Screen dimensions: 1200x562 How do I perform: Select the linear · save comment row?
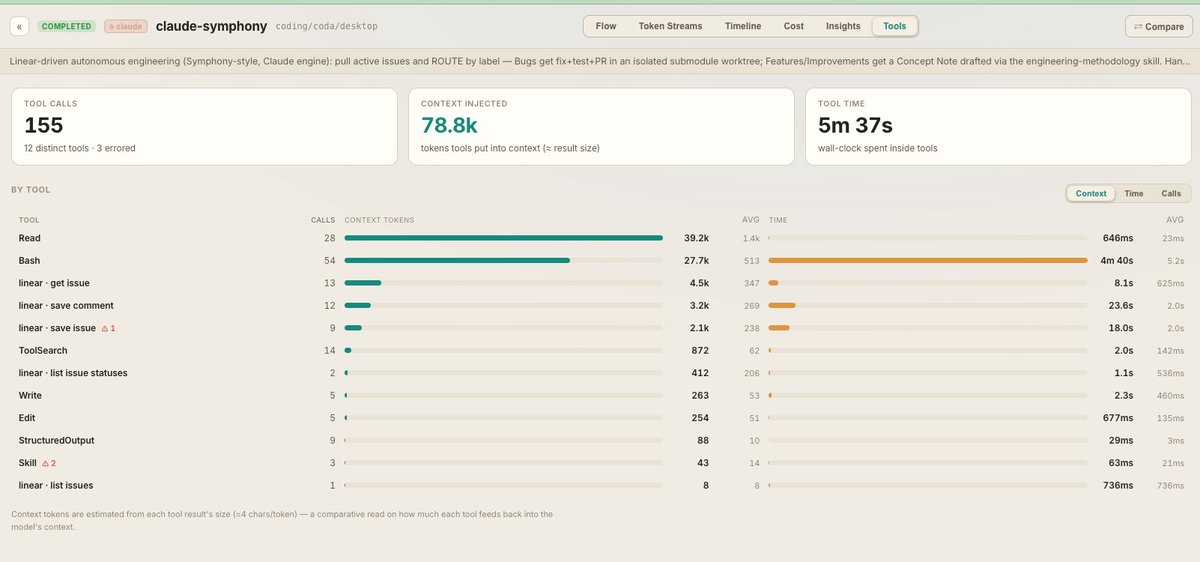click(600, 305)
